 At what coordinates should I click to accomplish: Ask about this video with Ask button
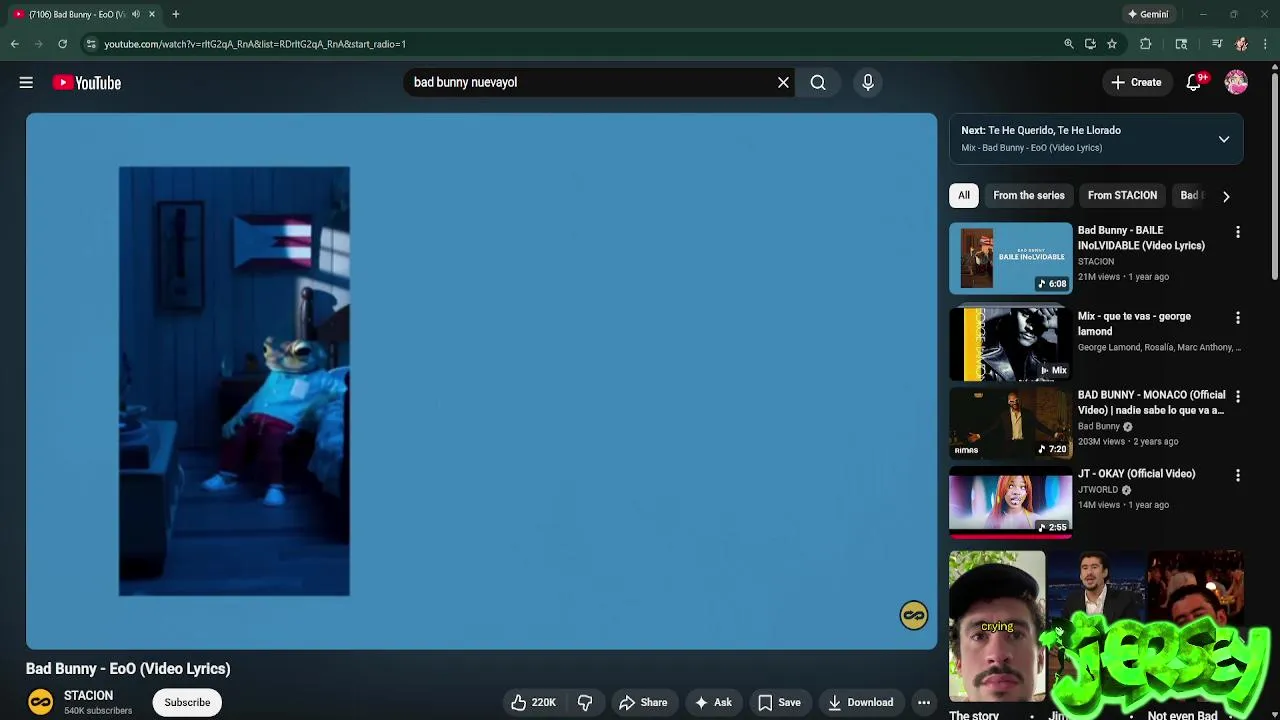(713, 702)
